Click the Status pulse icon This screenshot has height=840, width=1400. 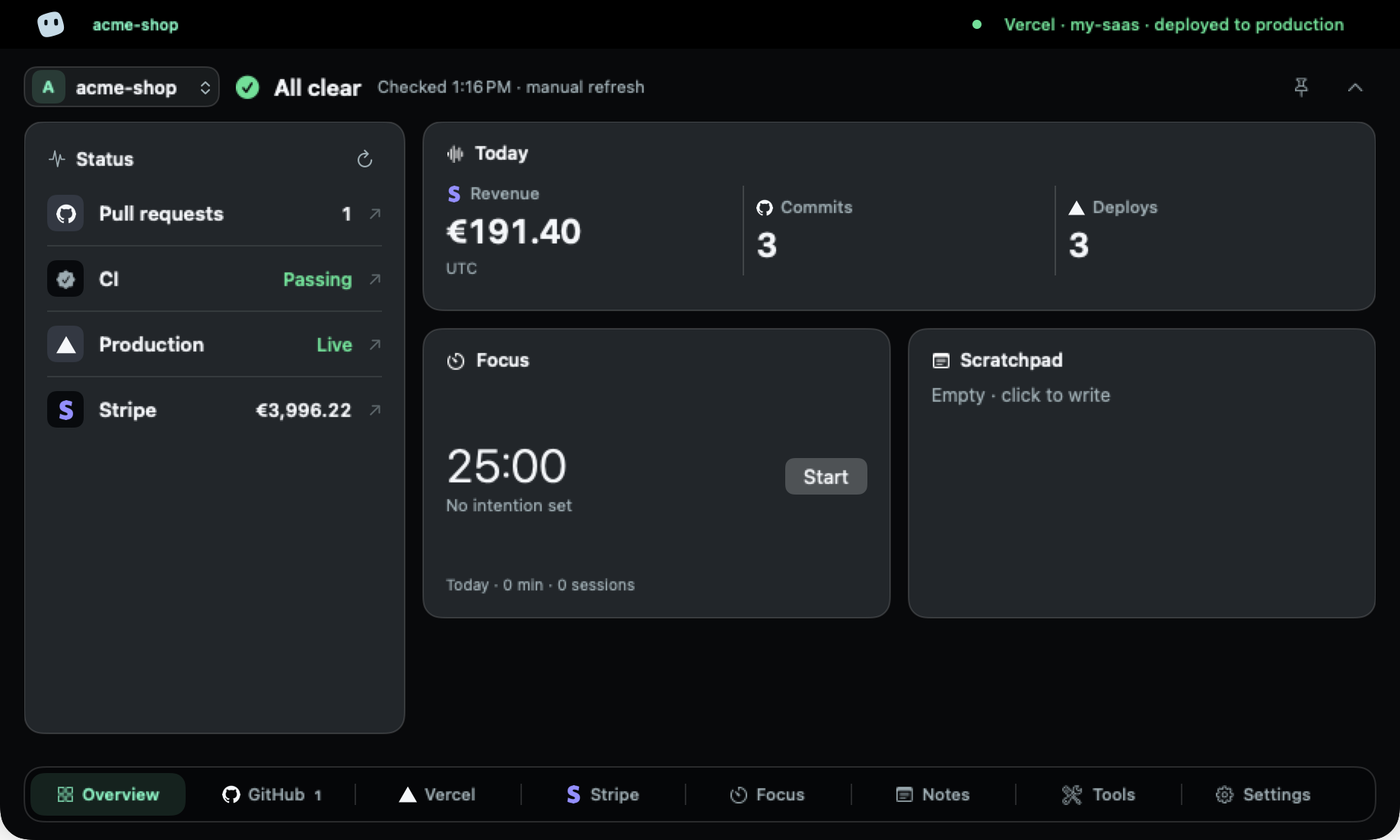click(57, 159)
